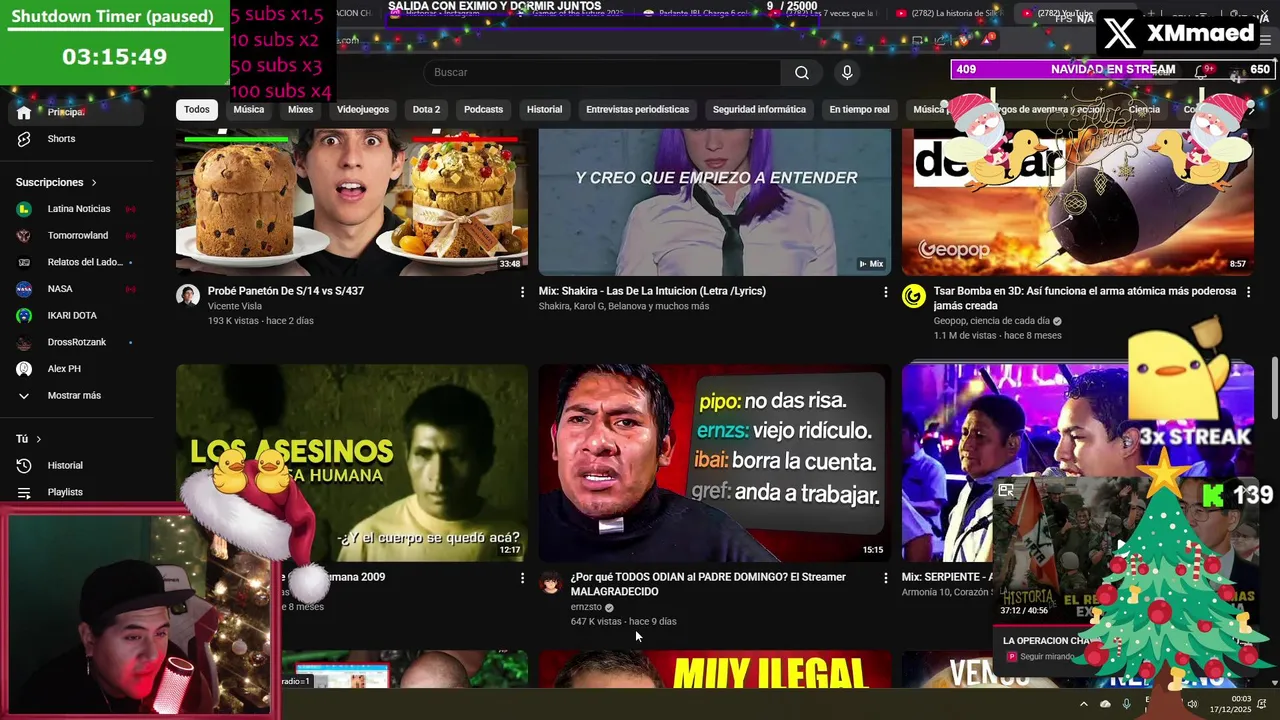Open options menu for Probé Panetón video
This screenshot has width=1280, height=720.
coord(522,292)
